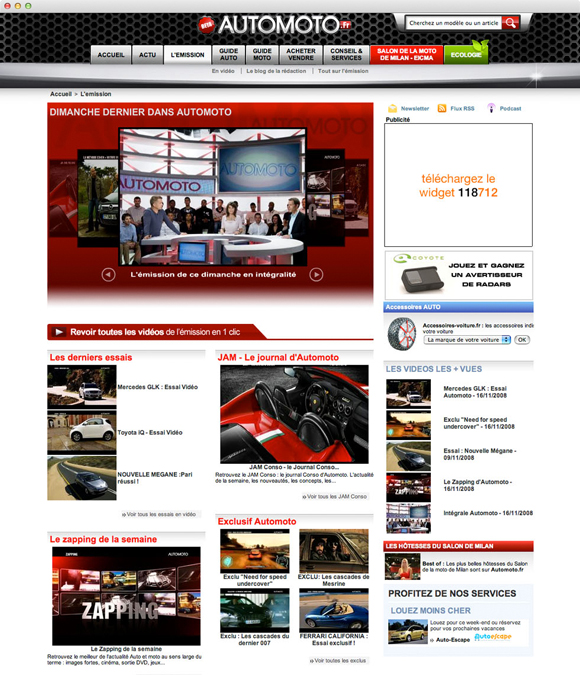Click Voir toutes les exclus link
This screenshot has height=675, width=580.
[x=338, y=660]
